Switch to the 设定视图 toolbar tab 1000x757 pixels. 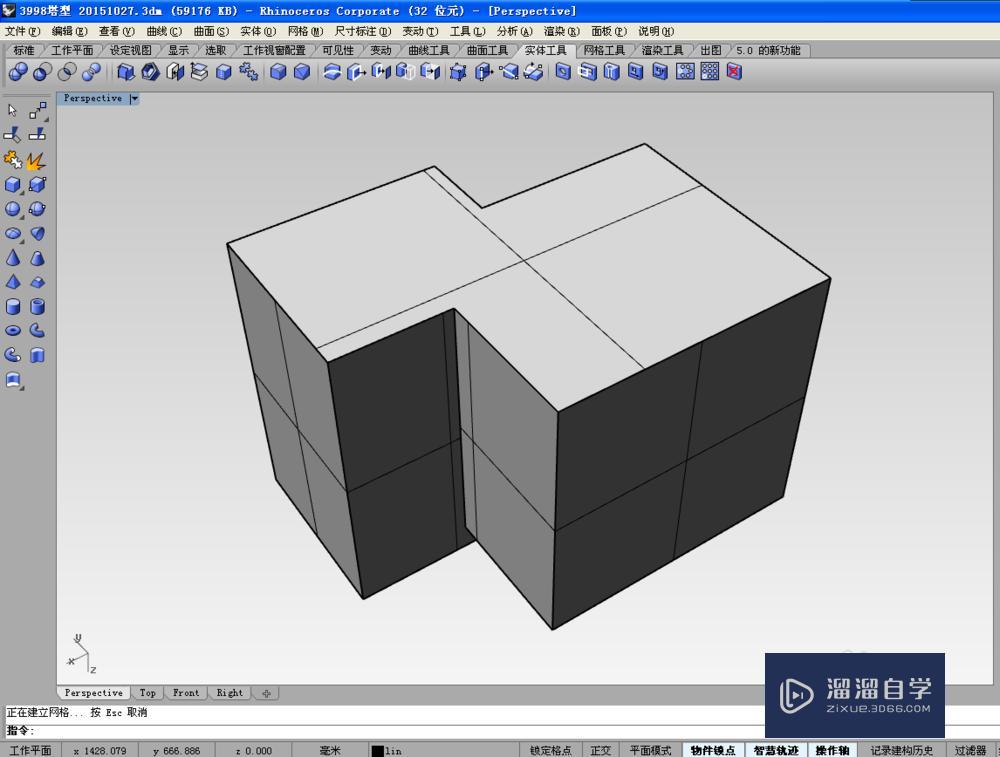click(130, 50)
